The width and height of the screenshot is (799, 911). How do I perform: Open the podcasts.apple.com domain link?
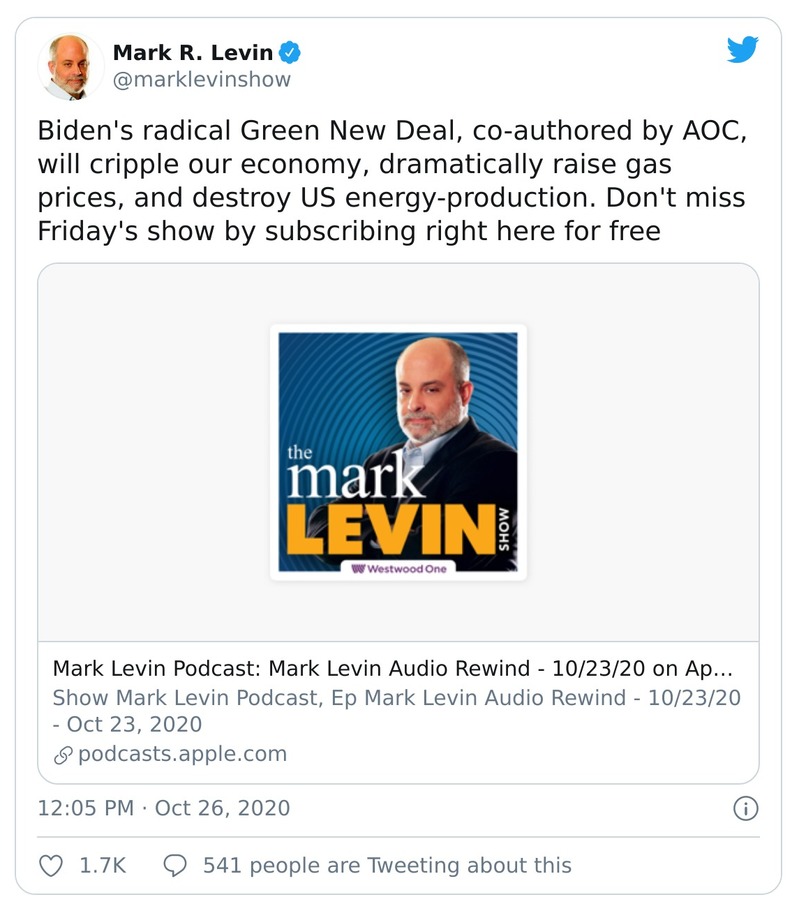[182, 754]
